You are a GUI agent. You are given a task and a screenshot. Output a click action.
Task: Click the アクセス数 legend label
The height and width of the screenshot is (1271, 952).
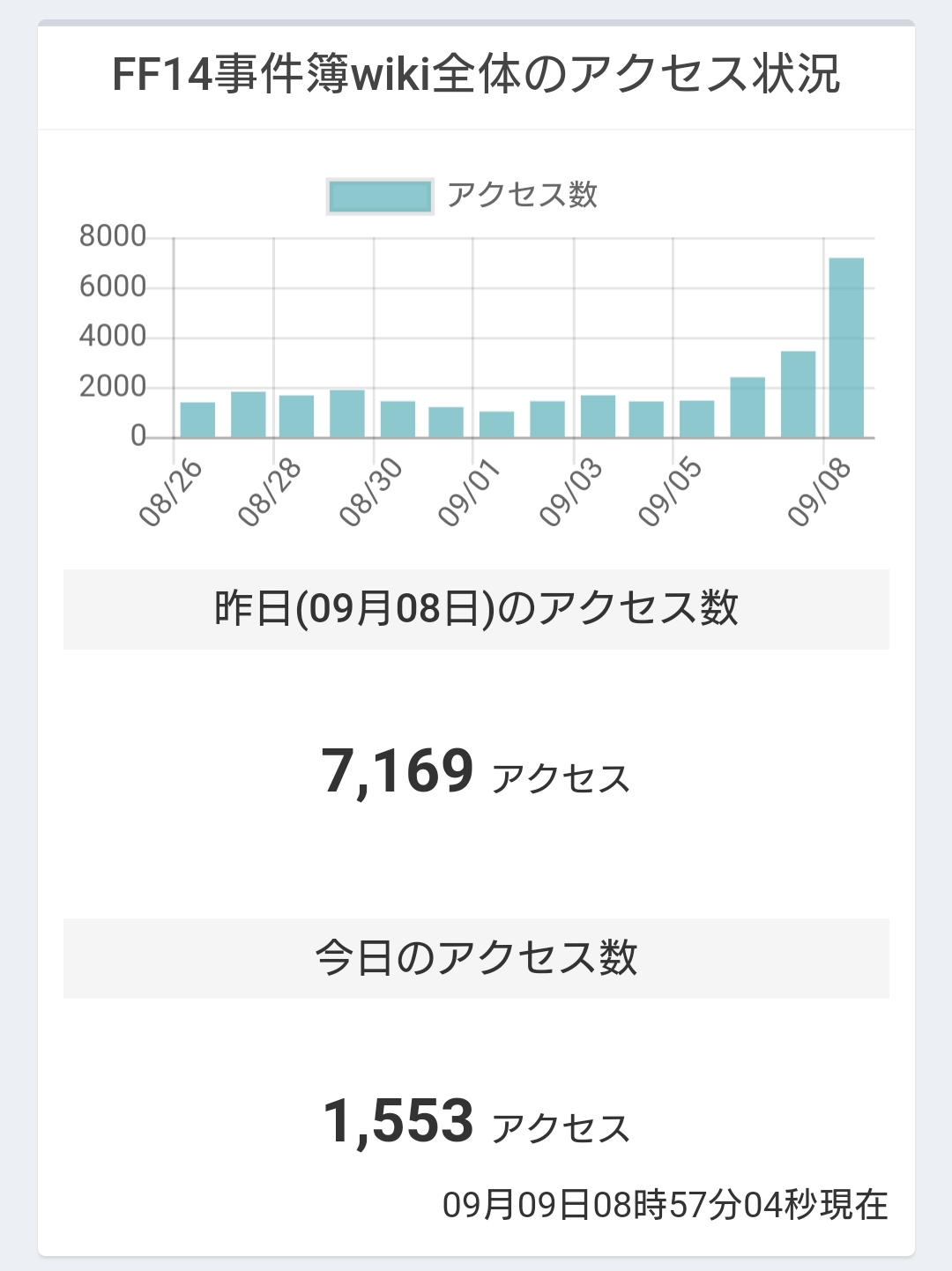click(522, 195)
